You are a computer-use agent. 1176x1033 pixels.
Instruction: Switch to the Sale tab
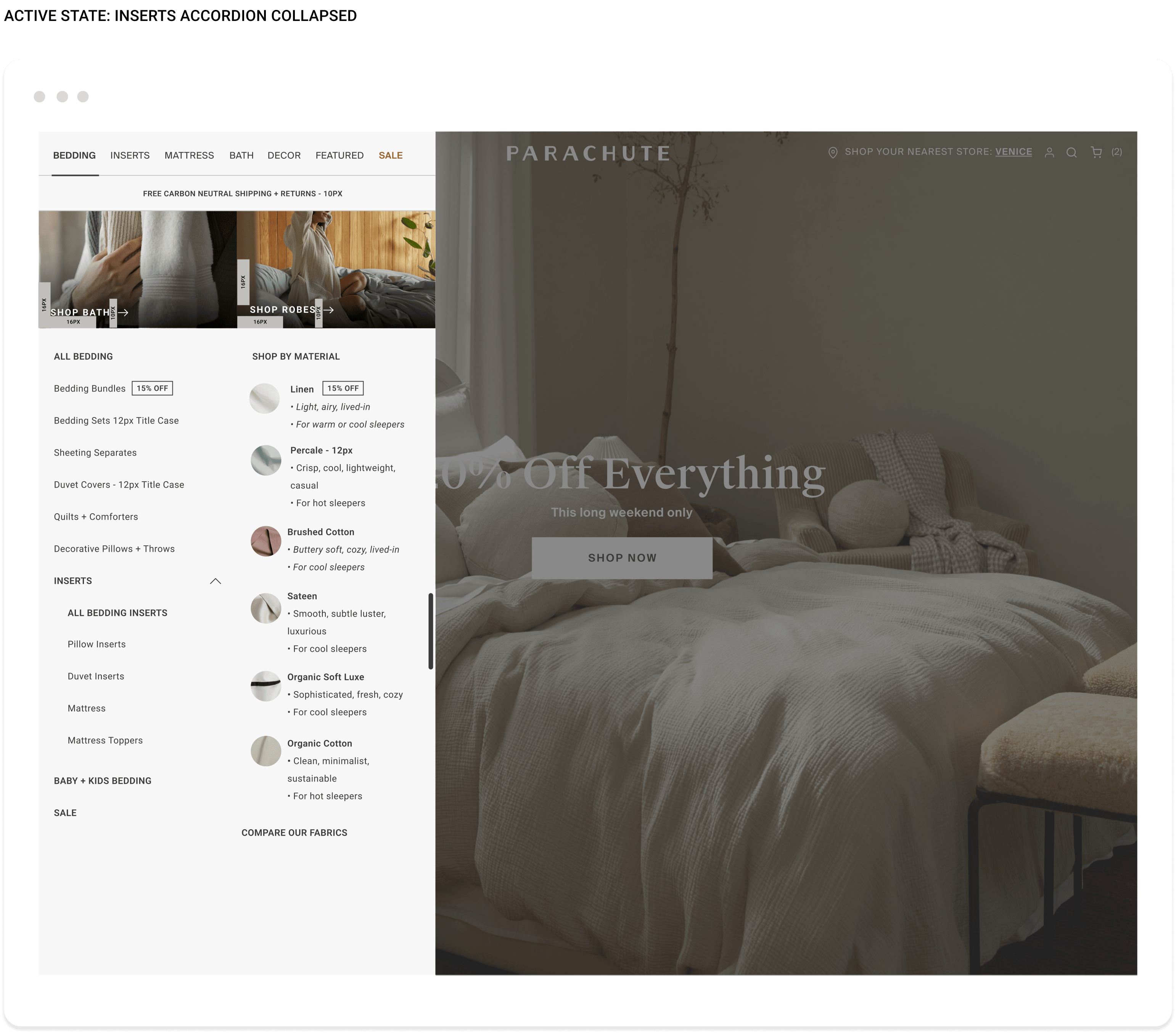[390, 155]
